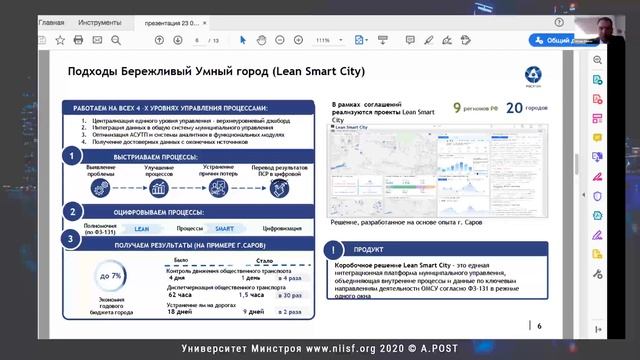
Task: Click the LEAN label on the slide
Action: click(x=142, y=229)
